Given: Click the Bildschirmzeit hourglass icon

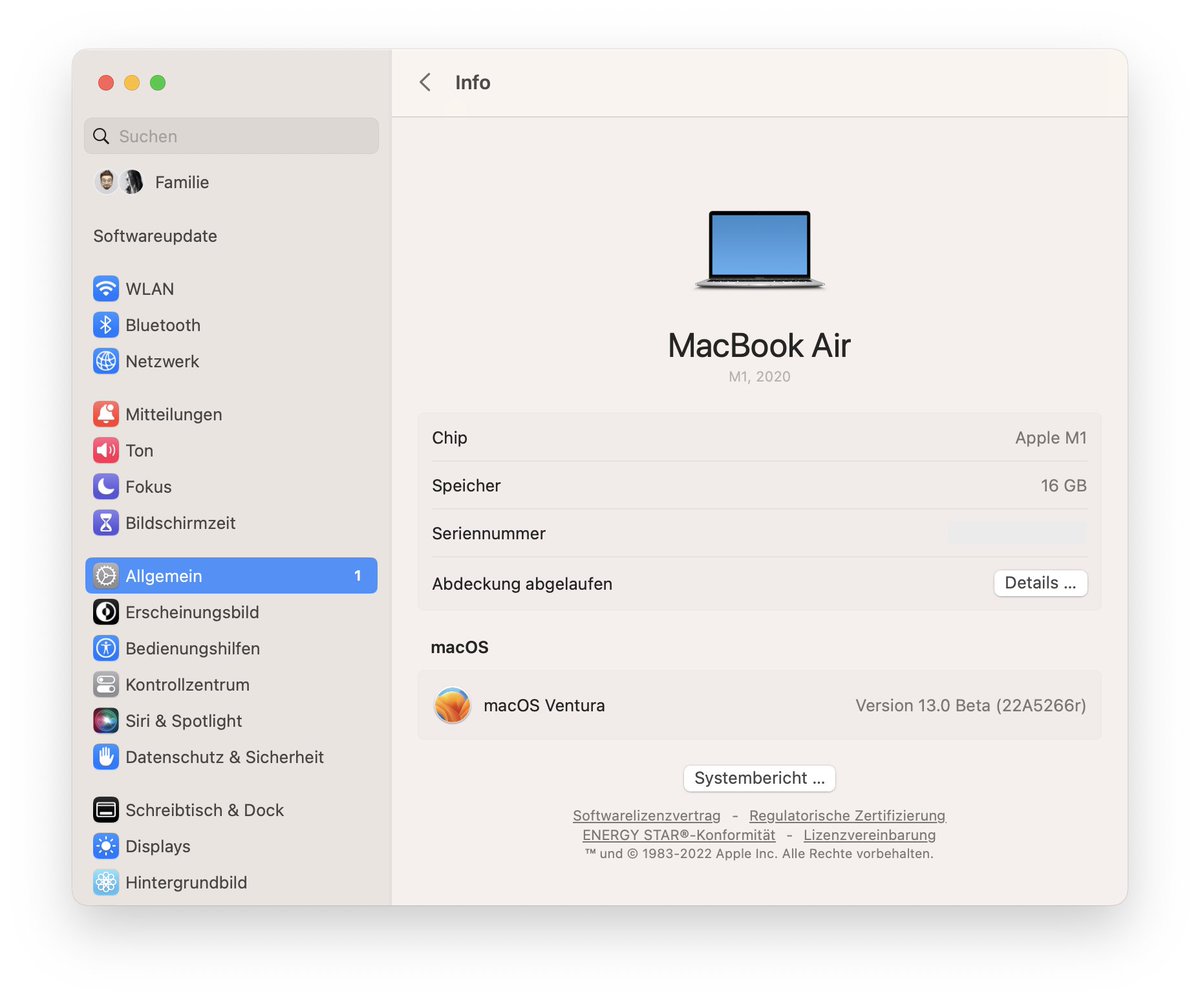Looking at the screenshot, I should (x=106, y=523).
